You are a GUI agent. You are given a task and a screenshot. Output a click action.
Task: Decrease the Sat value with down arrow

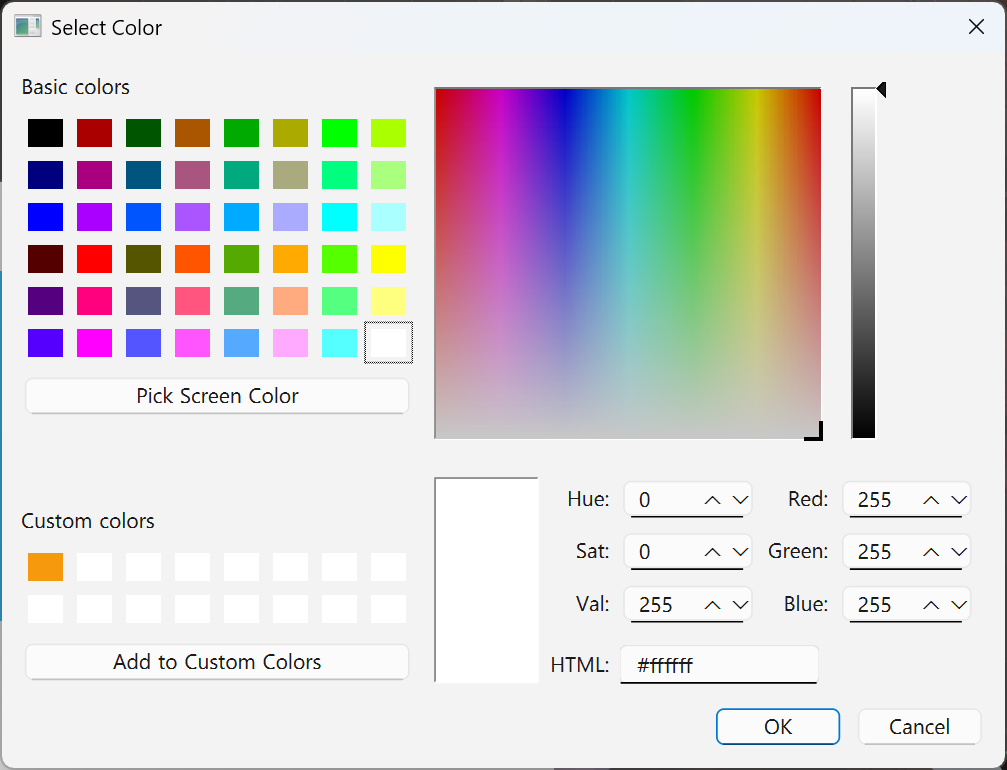click(x=740, y=552)
